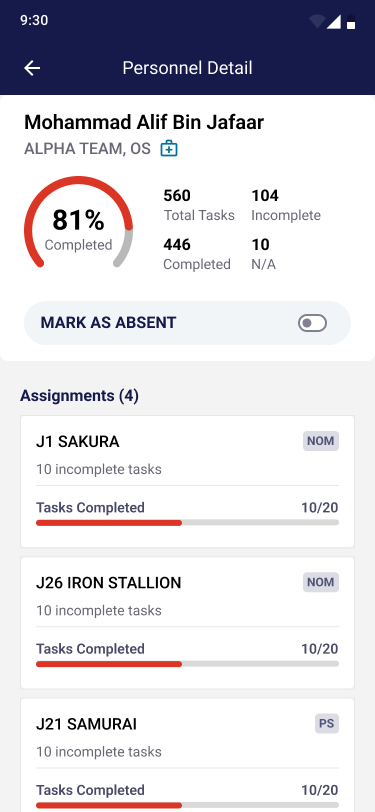
Task: Toggle the Mark as Absent switch
Action: [312, 323]
